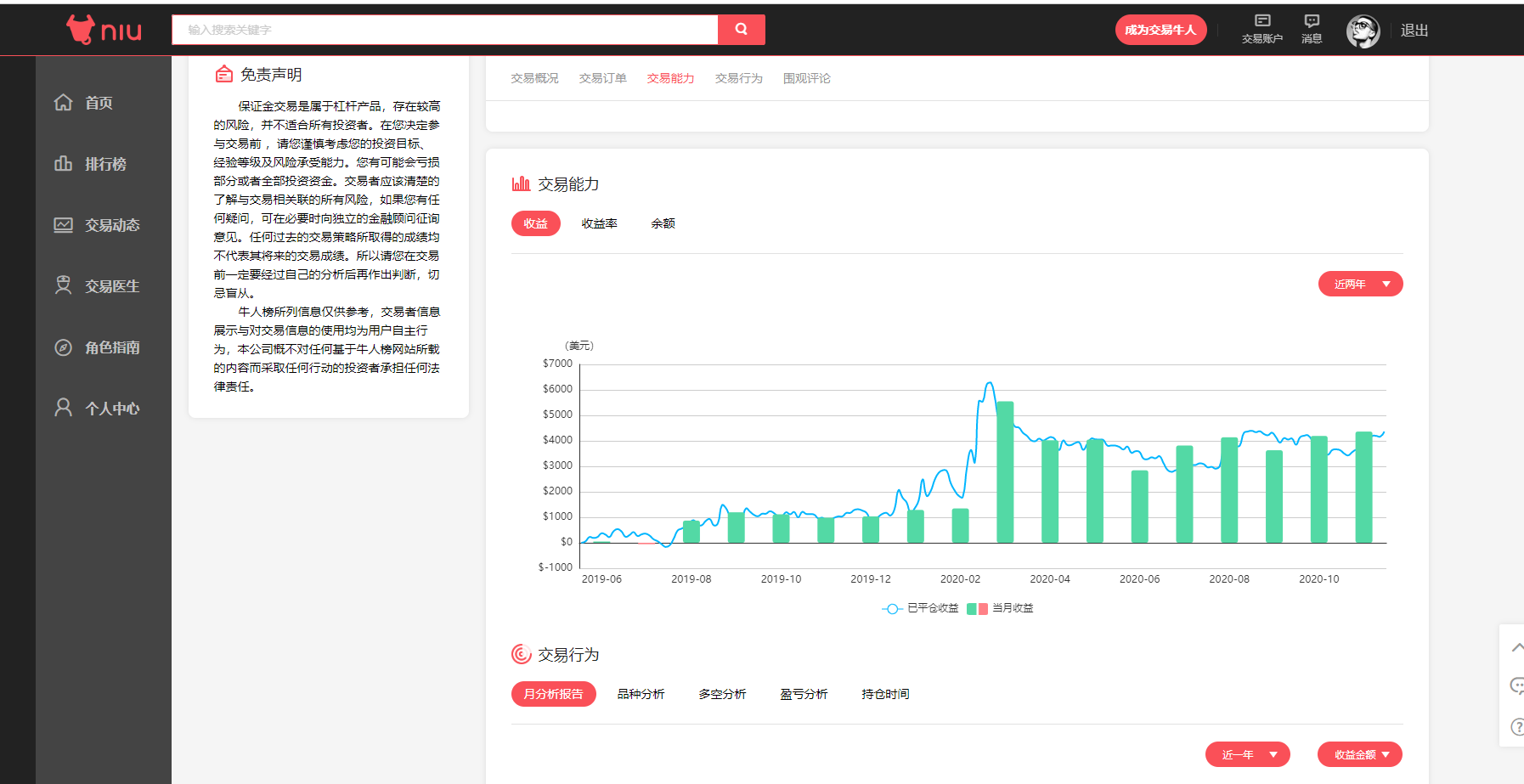Click the 交易医生 doctor icon in sidebar

coord(63,285)
